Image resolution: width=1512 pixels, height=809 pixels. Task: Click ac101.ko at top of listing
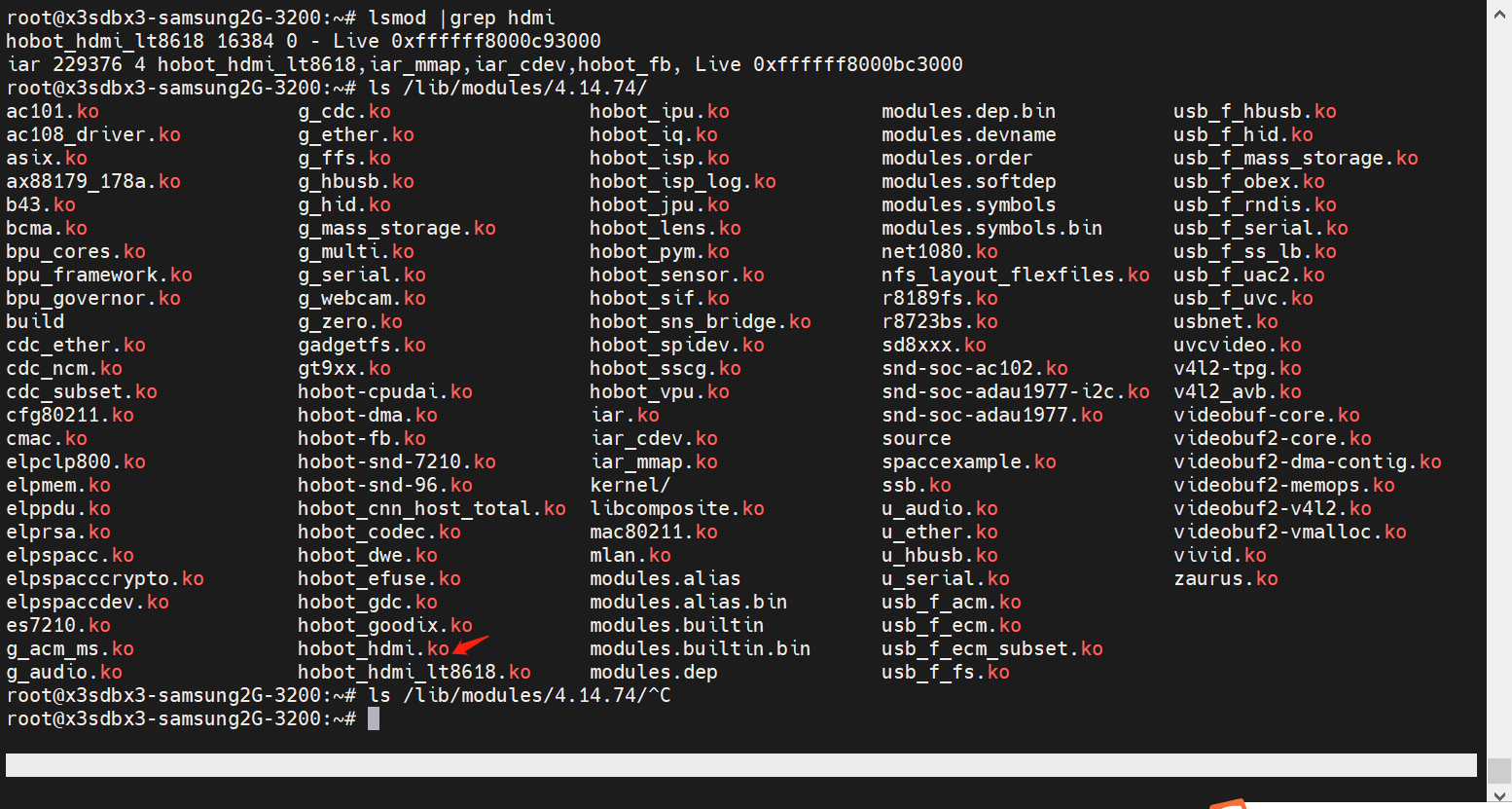[53, 112]
